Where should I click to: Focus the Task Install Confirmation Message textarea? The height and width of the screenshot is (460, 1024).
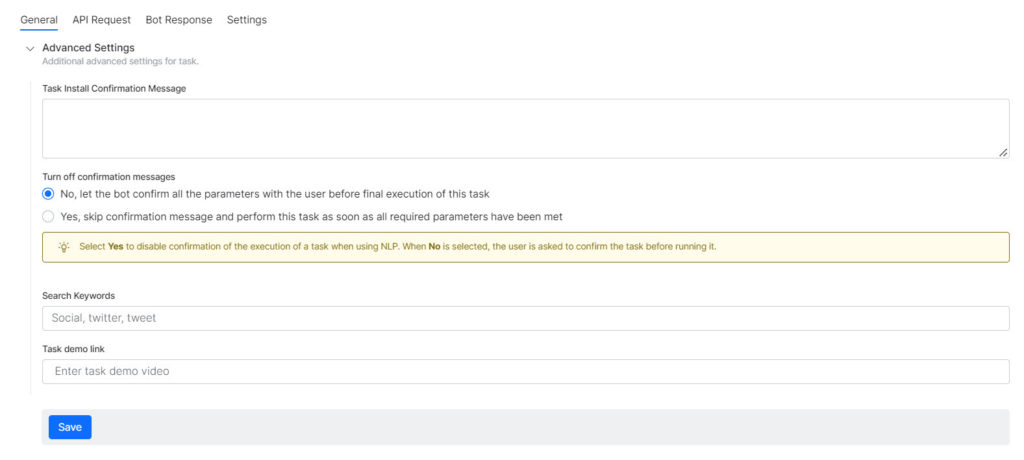coord(525,128)
